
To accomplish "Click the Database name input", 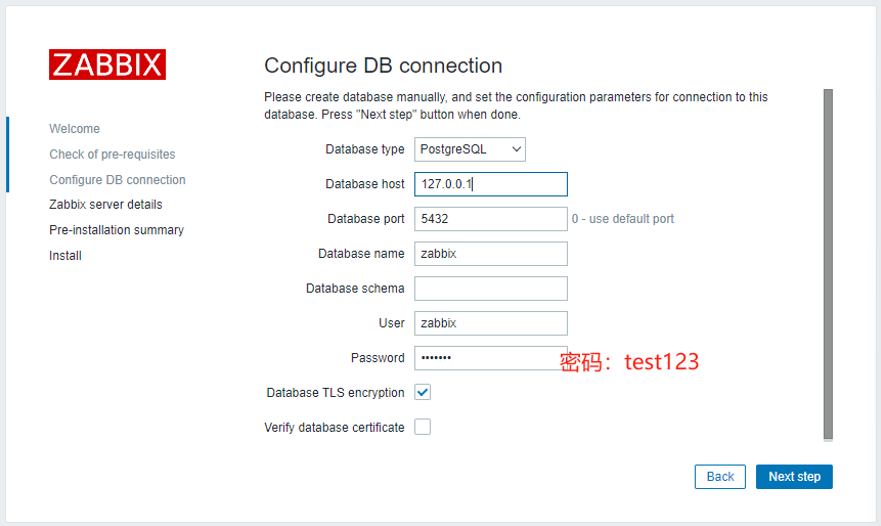I will (490, 254).
